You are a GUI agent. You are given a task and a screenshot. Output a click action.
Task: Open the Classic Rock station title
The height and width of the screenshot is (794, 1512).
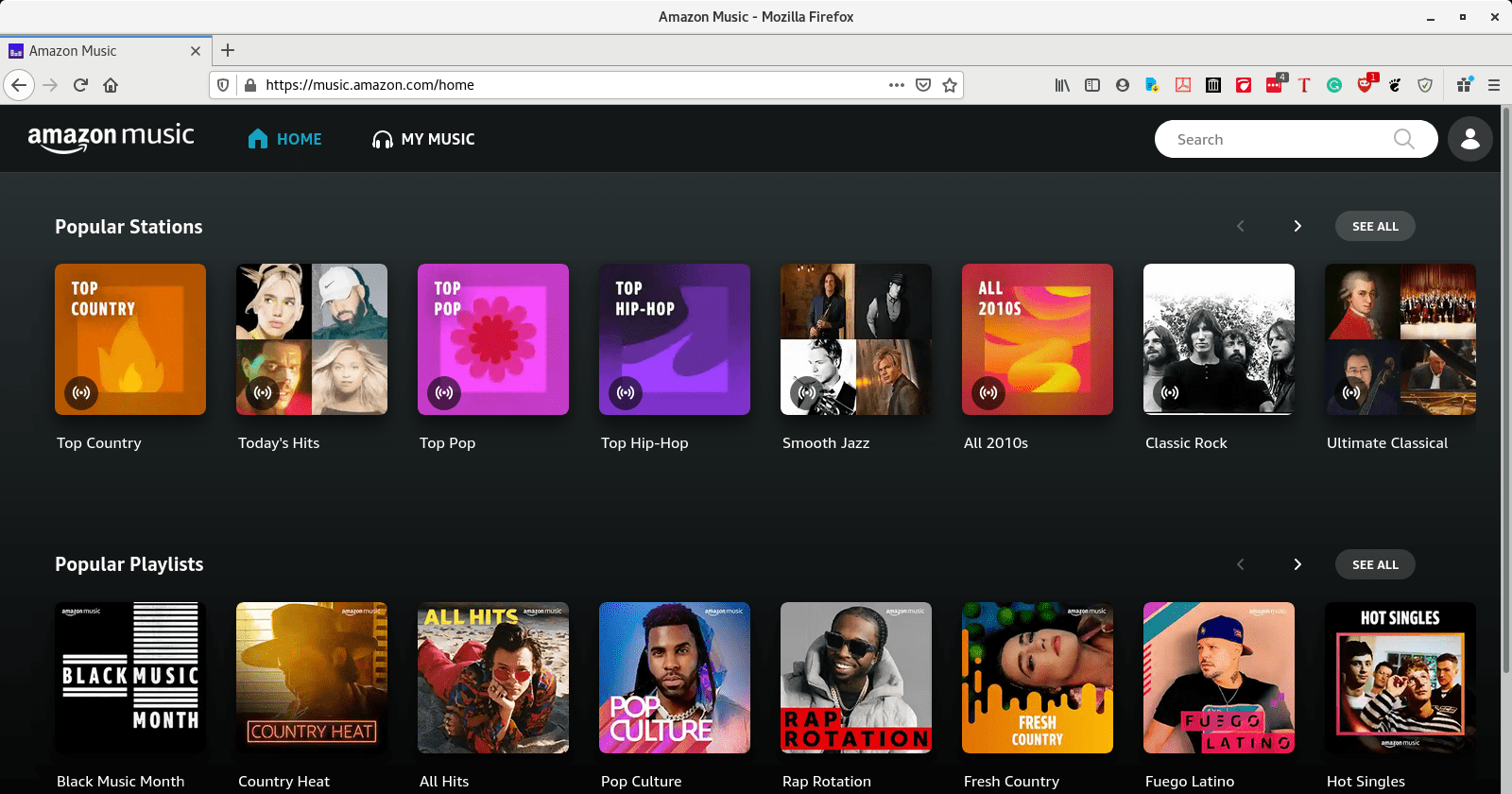(x=1186, y=443)
